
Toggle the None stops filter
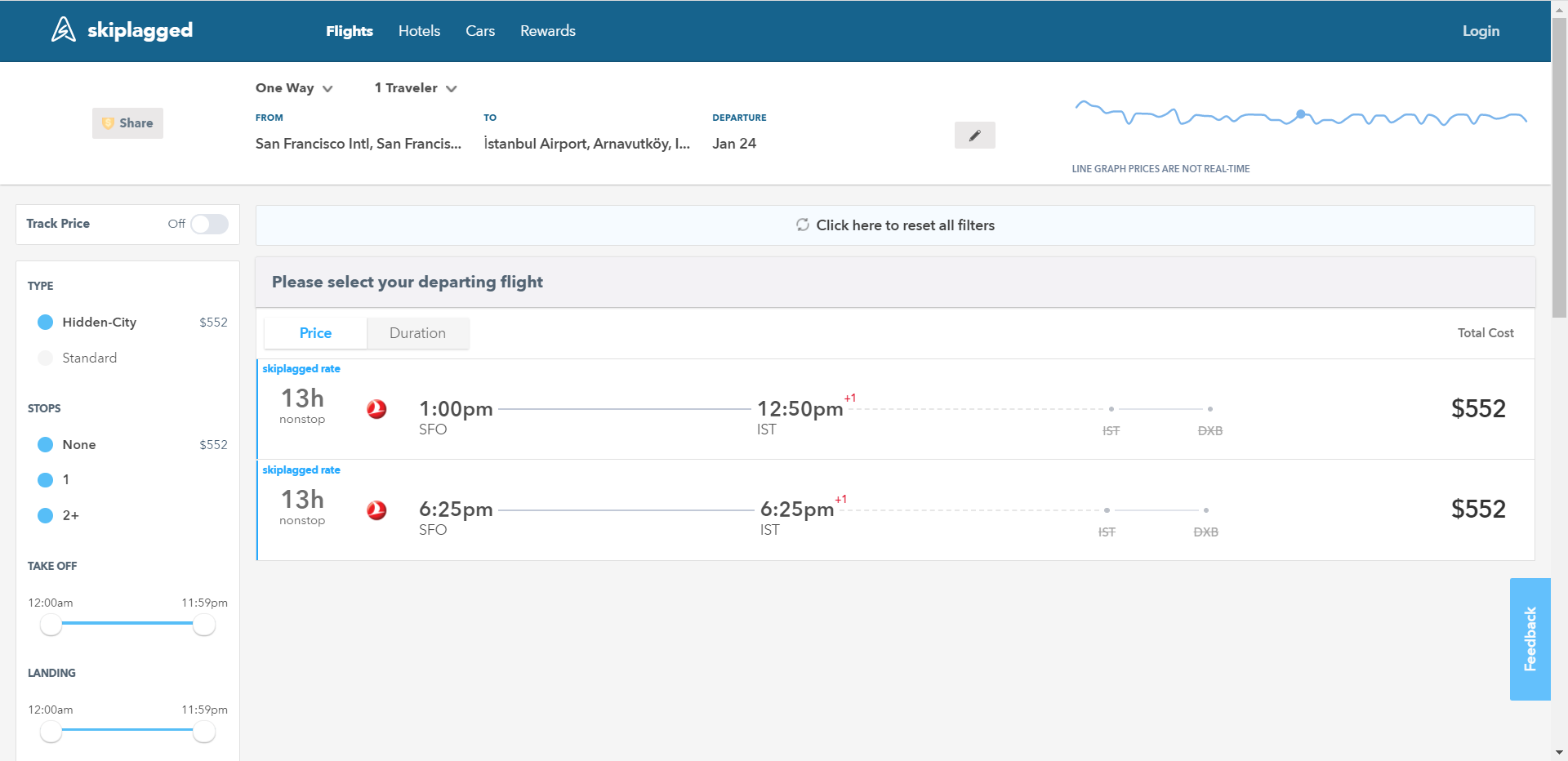click(x=46, y=444)
